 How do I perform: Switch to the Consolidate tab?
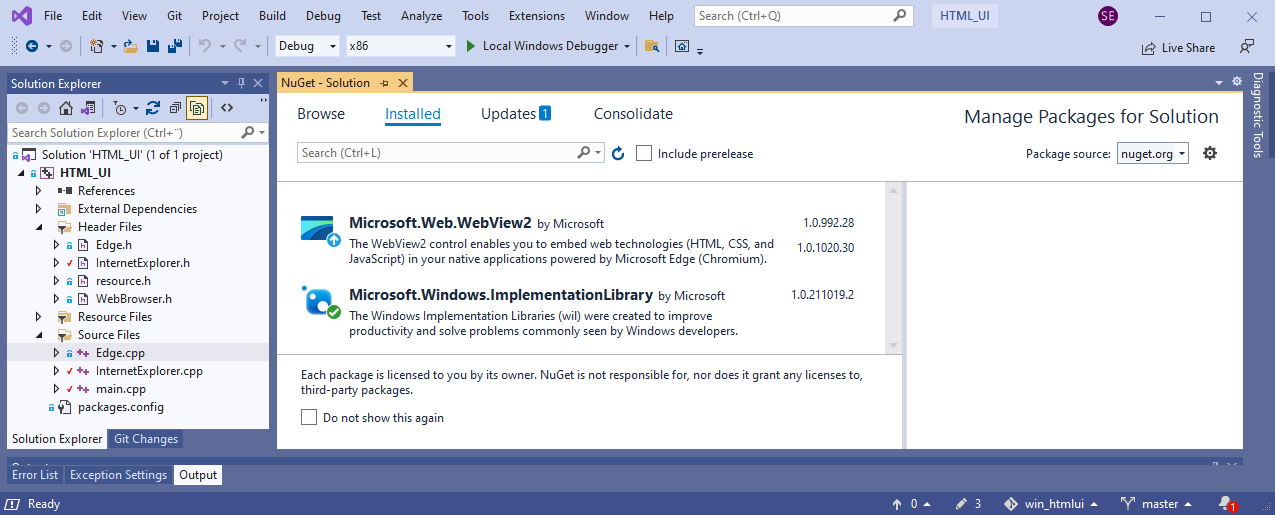633,114
